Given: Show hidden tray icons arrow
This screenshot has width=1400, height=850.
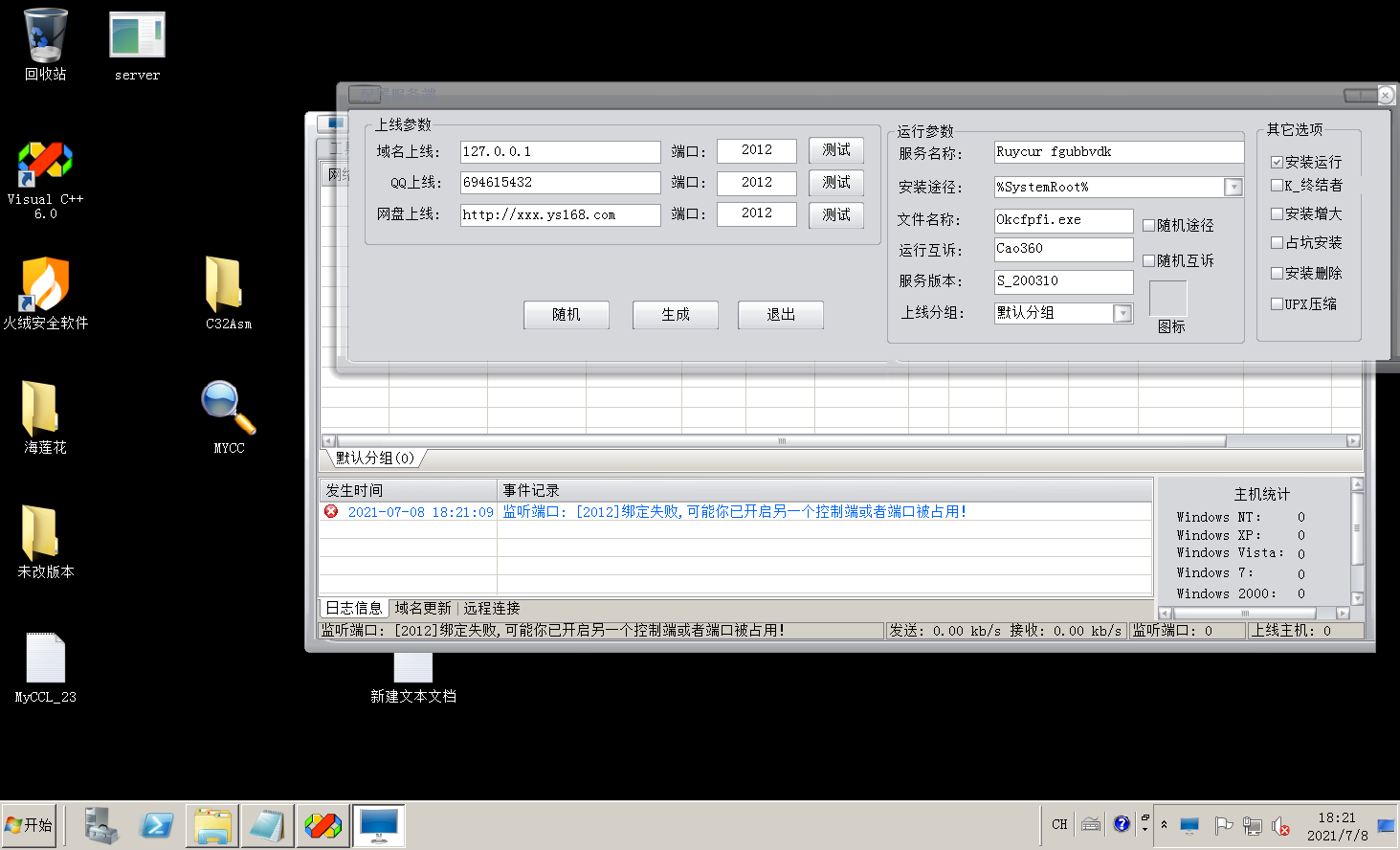Looking at the screenshot, I should coord(1165,824).
